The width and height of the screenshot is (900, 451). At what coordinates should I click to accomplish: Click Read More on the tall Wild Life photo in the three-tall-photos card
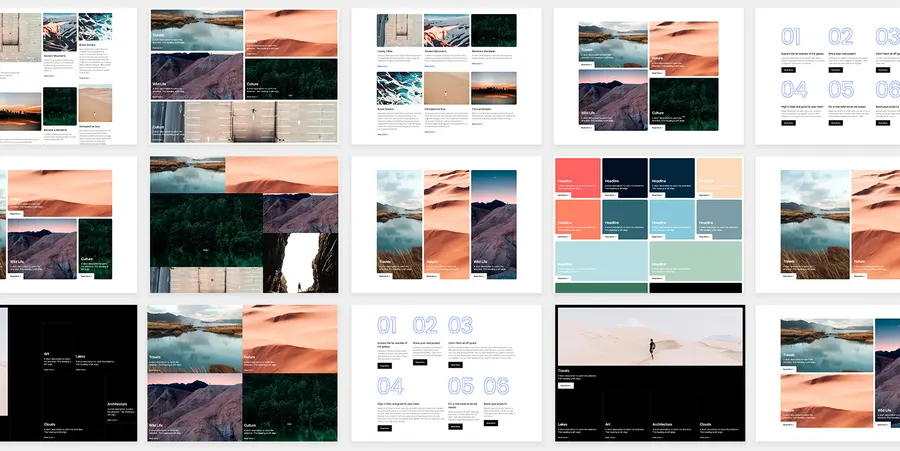pos(479,276)
